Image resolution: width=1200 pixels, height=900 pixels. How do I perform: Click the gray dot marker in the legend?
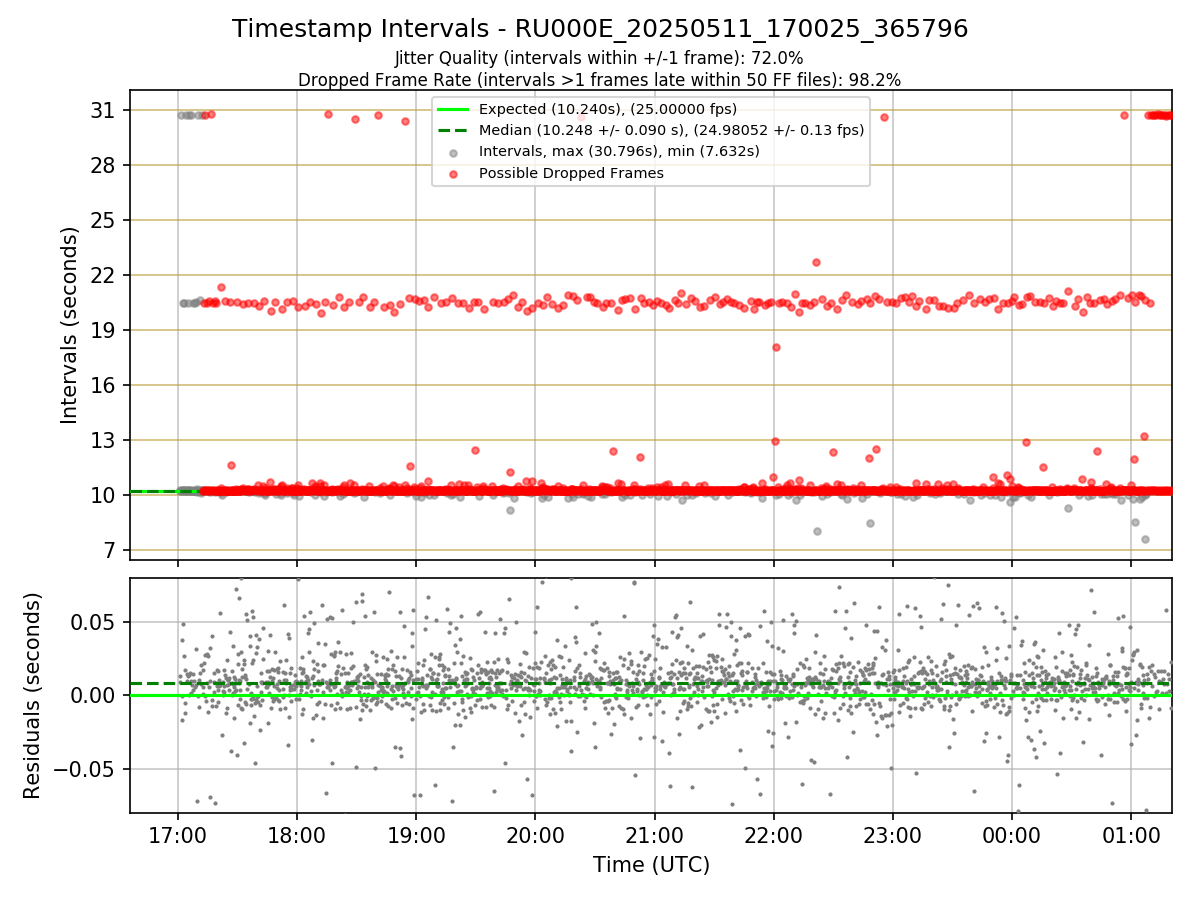453,153
